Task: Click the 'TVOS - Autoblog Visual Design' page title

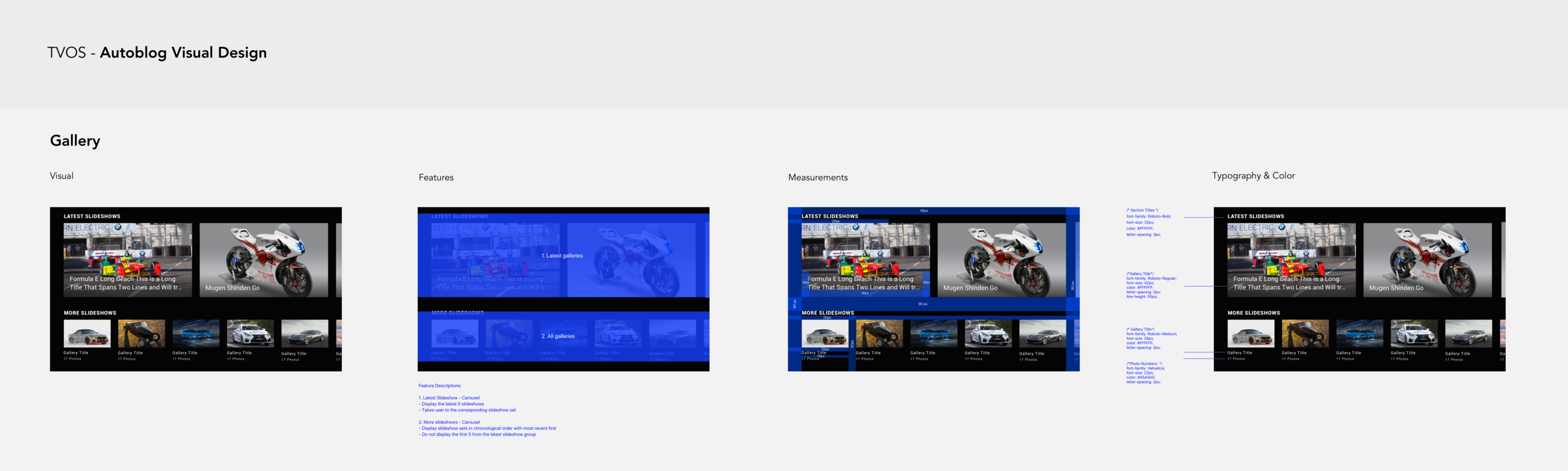Action: (x=157, y=53)
